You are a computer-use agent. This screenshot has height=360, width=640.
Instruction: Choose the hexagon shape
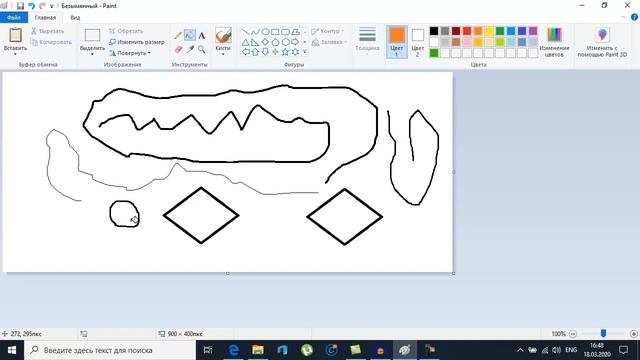[x=285, y=42]
